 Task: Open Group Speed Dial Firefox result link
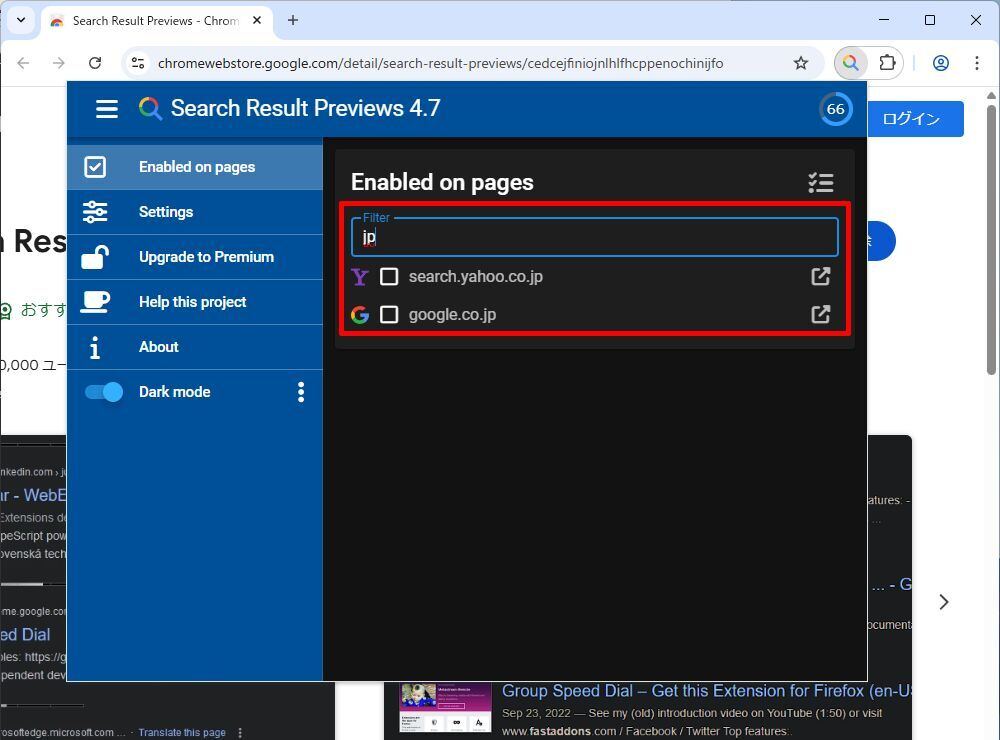pos(706,691)
